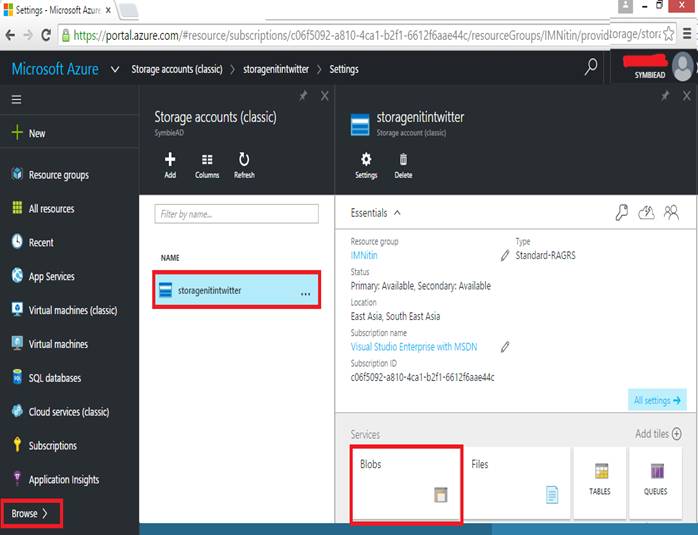This screenshot has width=698, height=535.
Task: Refresh the storage accounts list
Action: pyautogui.click(x=244, y=165)
